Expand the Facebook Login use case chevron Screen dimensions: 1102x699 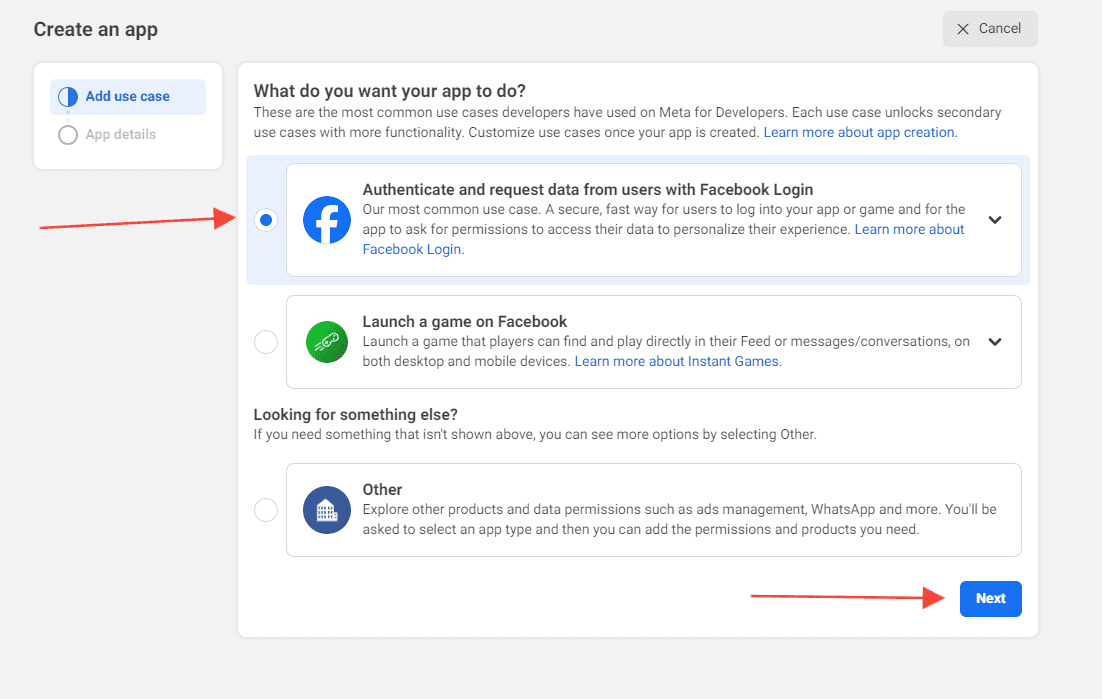pos(994,220)
